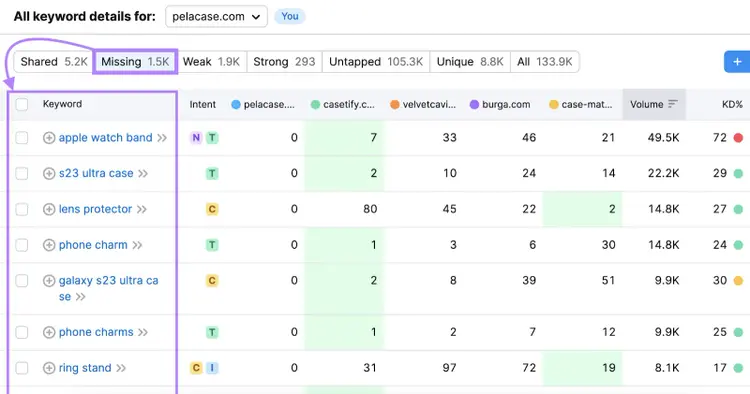This screenshot has height=394, width=750.
Task: Open arrows next to 'ring stand'
Action: 121,368
